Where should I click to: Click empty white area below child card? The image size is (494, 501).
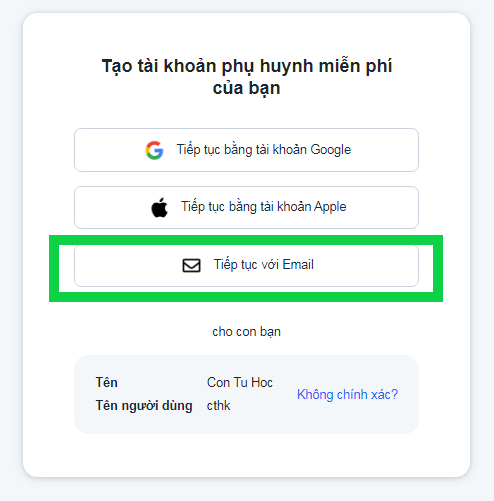coord(246,455)
